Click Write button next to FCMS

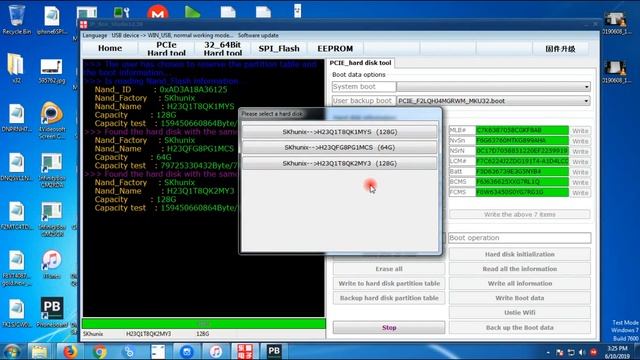(580, 193)
